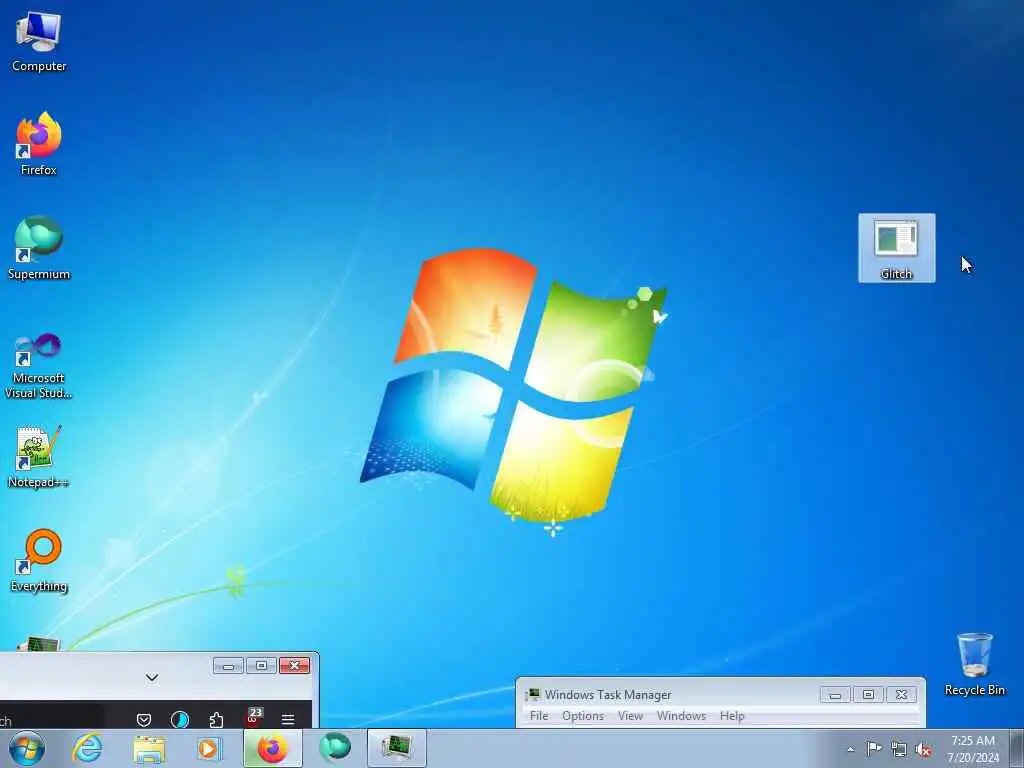Select the Firefox desktop shortcut
1024x768 pixels.
pos(39,144)
